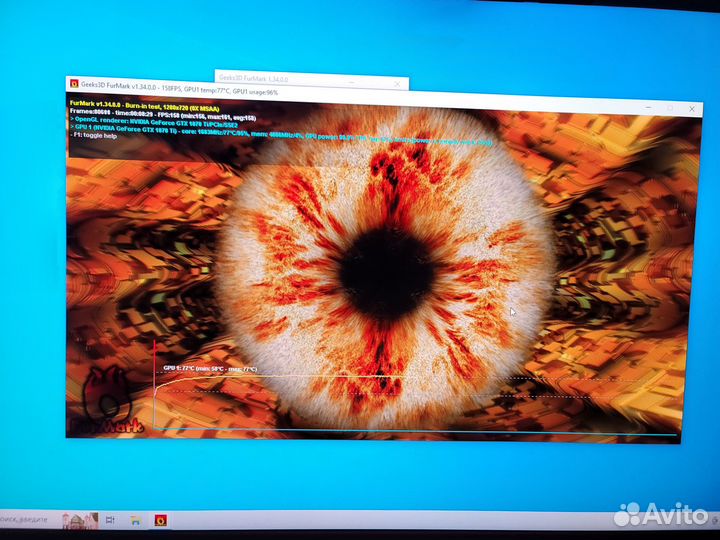Click the FurMark logo in the render

coord(108,400)
